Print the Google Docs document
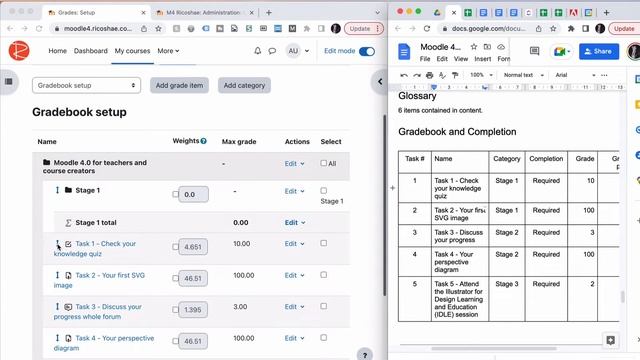 coord(429,75)
